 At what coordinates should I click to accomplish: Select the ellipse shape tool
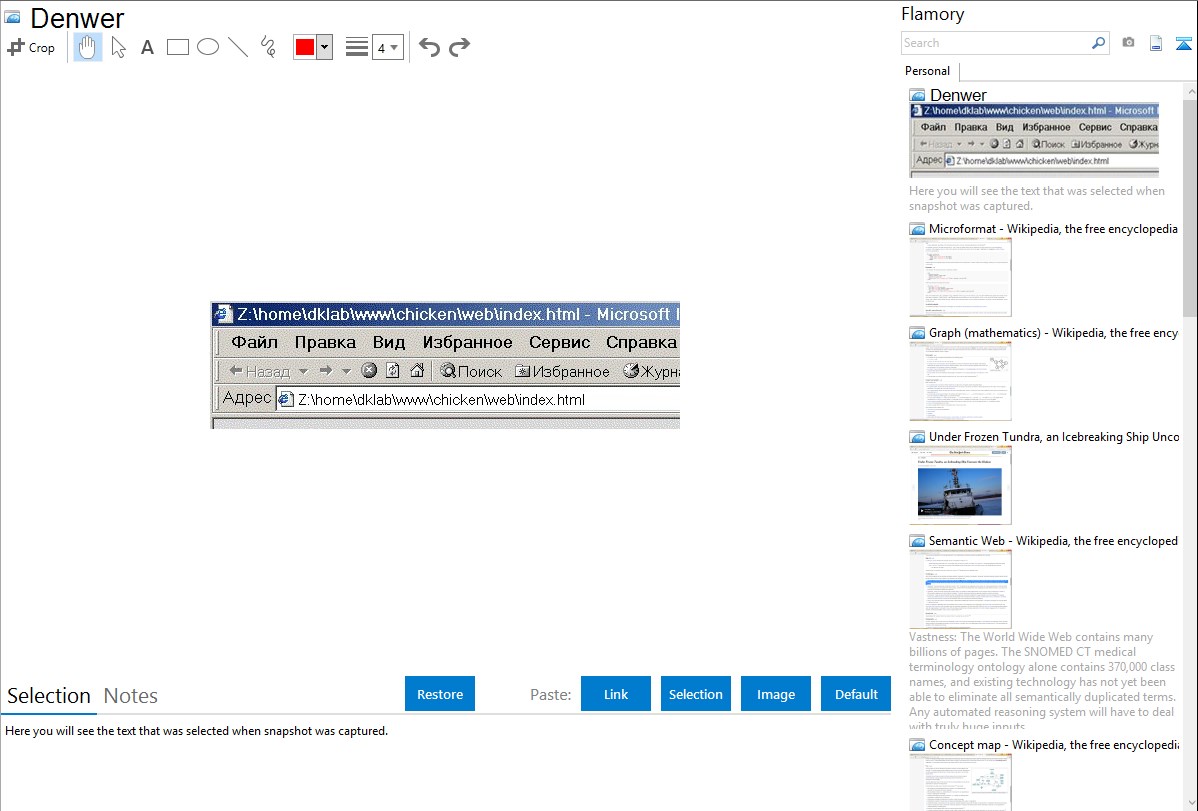(208, 47)
